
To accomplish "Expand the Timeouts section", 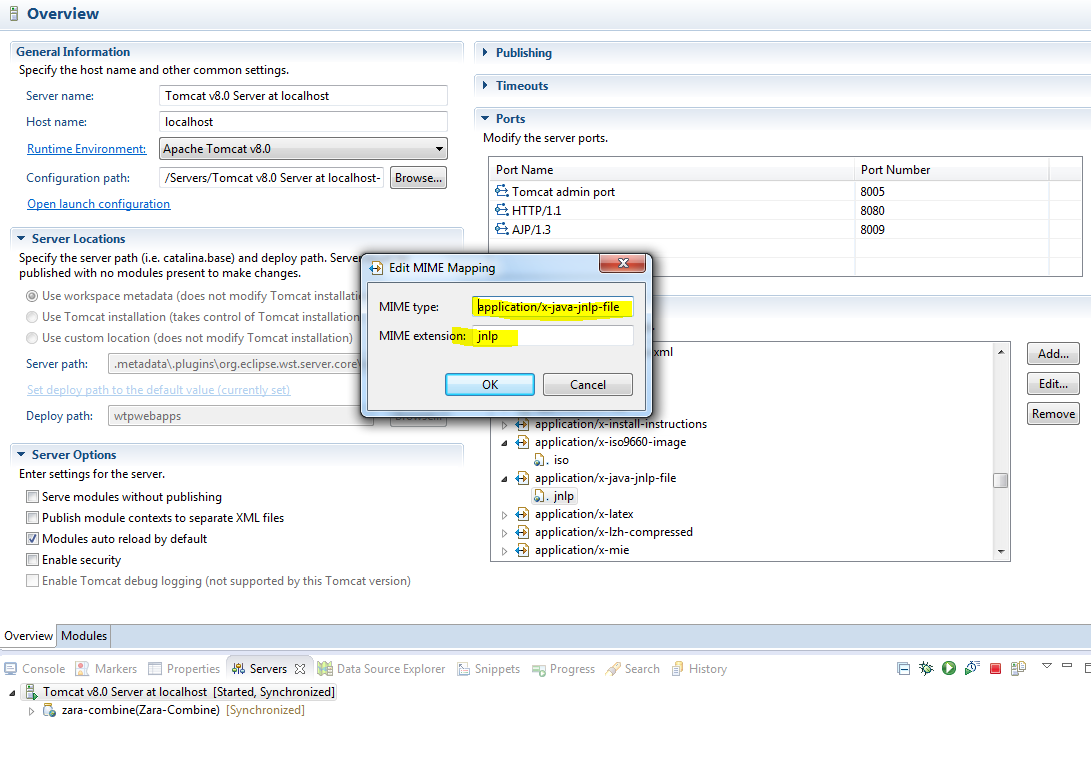I will point(485,85).
